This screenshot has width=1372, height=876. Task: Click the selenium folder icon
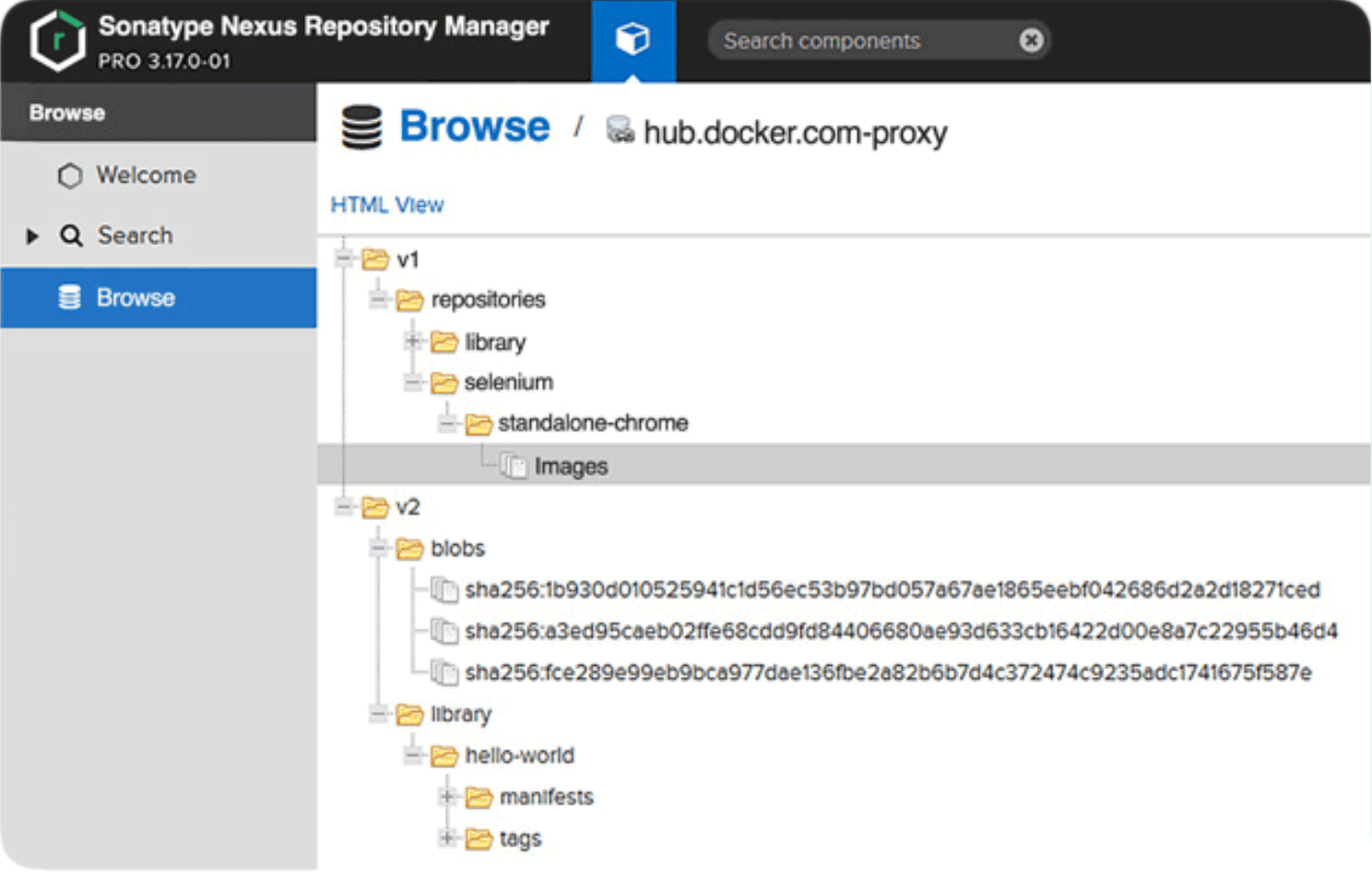pos(444,383)
